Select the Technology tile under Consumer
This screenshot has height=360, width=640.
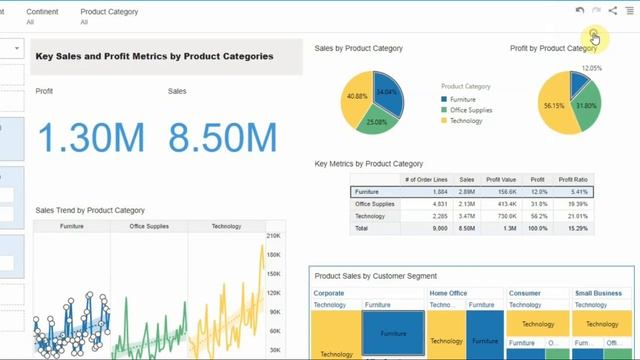coord(538,324)
